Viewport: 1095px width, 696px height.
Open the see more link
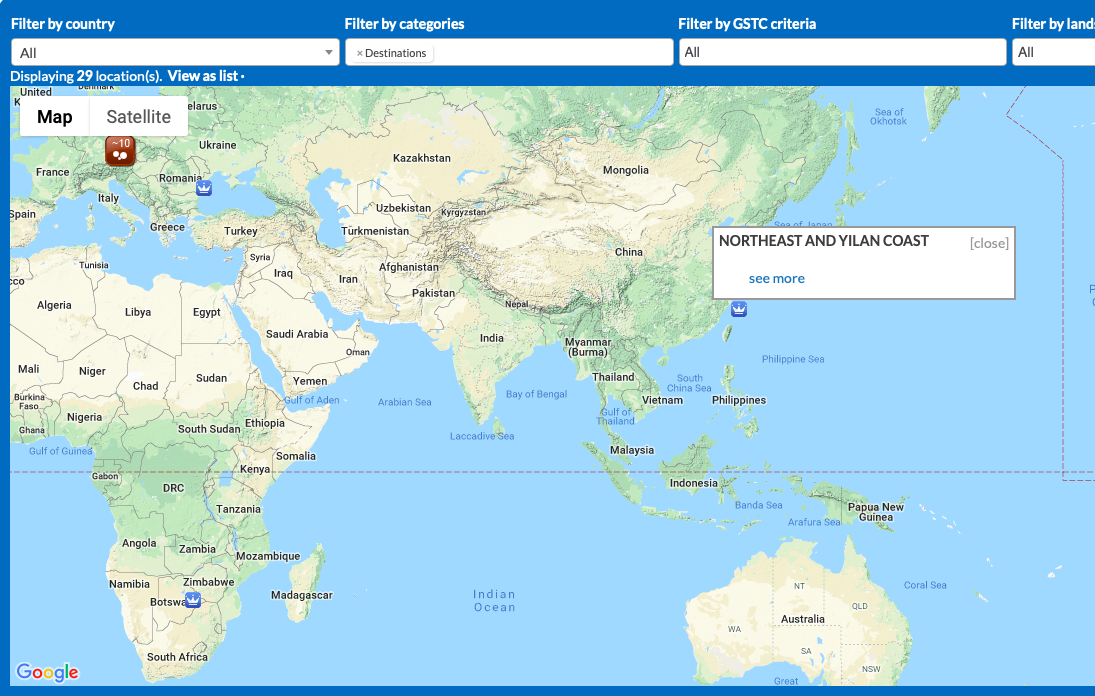coord(777,279)
